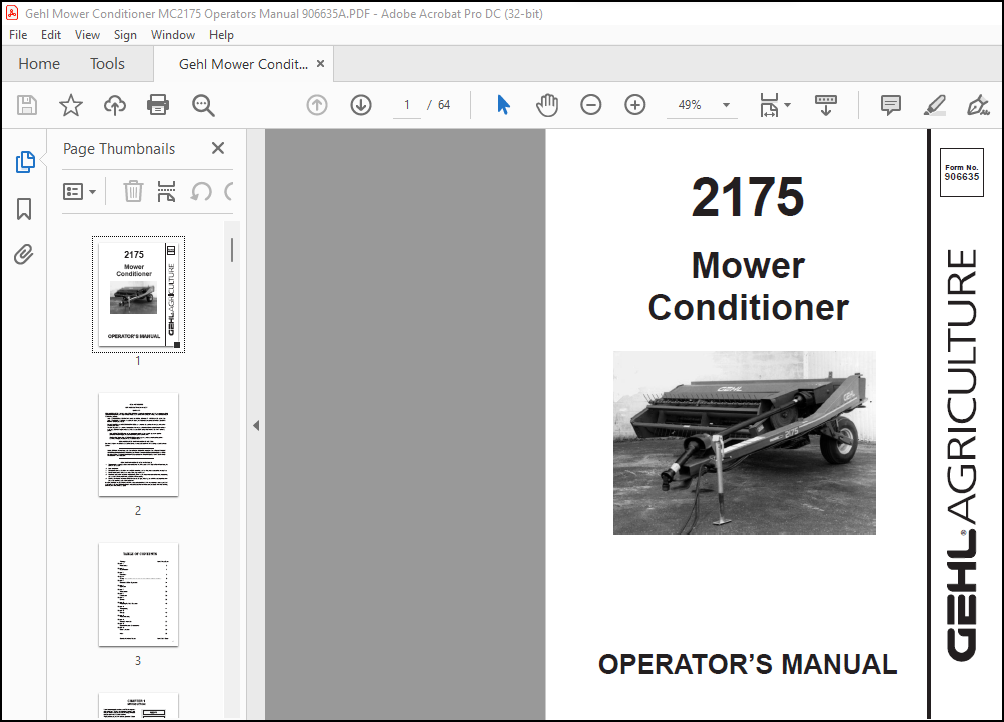Click the Save file icon

tap(27, 105)
